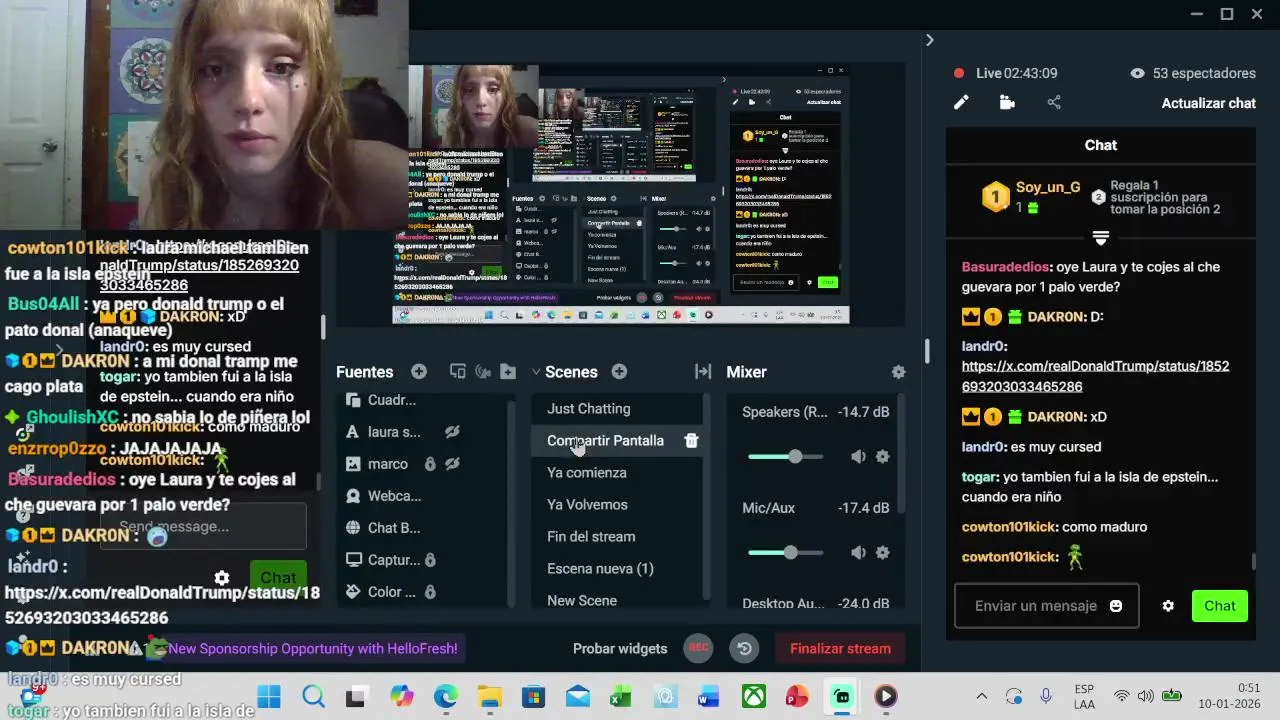This screenshot has height=720, width=1280.
Task: Open Speakers audio settings gear
Action: tap(883, 457)
